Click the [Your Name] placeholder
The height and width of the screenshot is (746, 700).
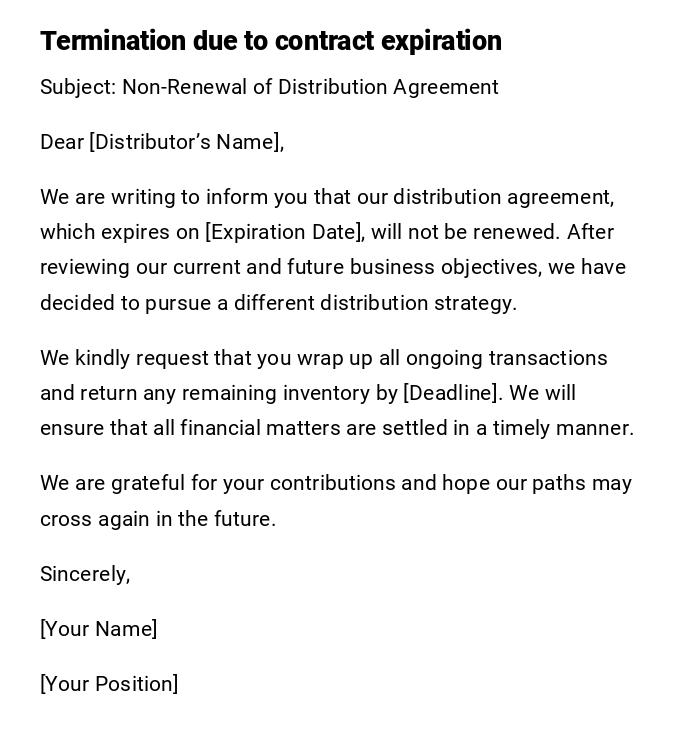(x=99, y=629)
